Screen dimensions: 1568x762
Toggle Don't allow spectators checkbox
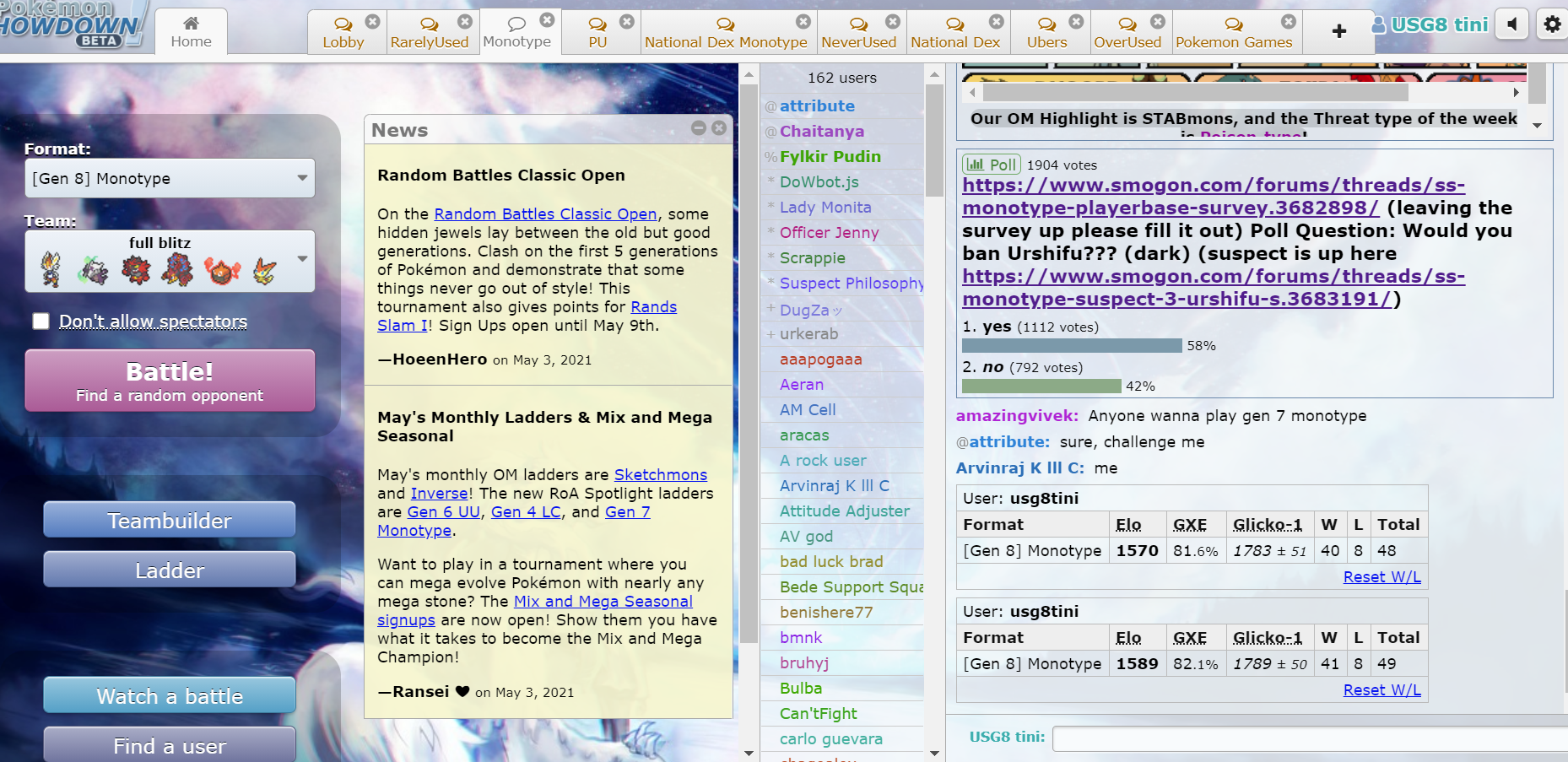(41, 321)
